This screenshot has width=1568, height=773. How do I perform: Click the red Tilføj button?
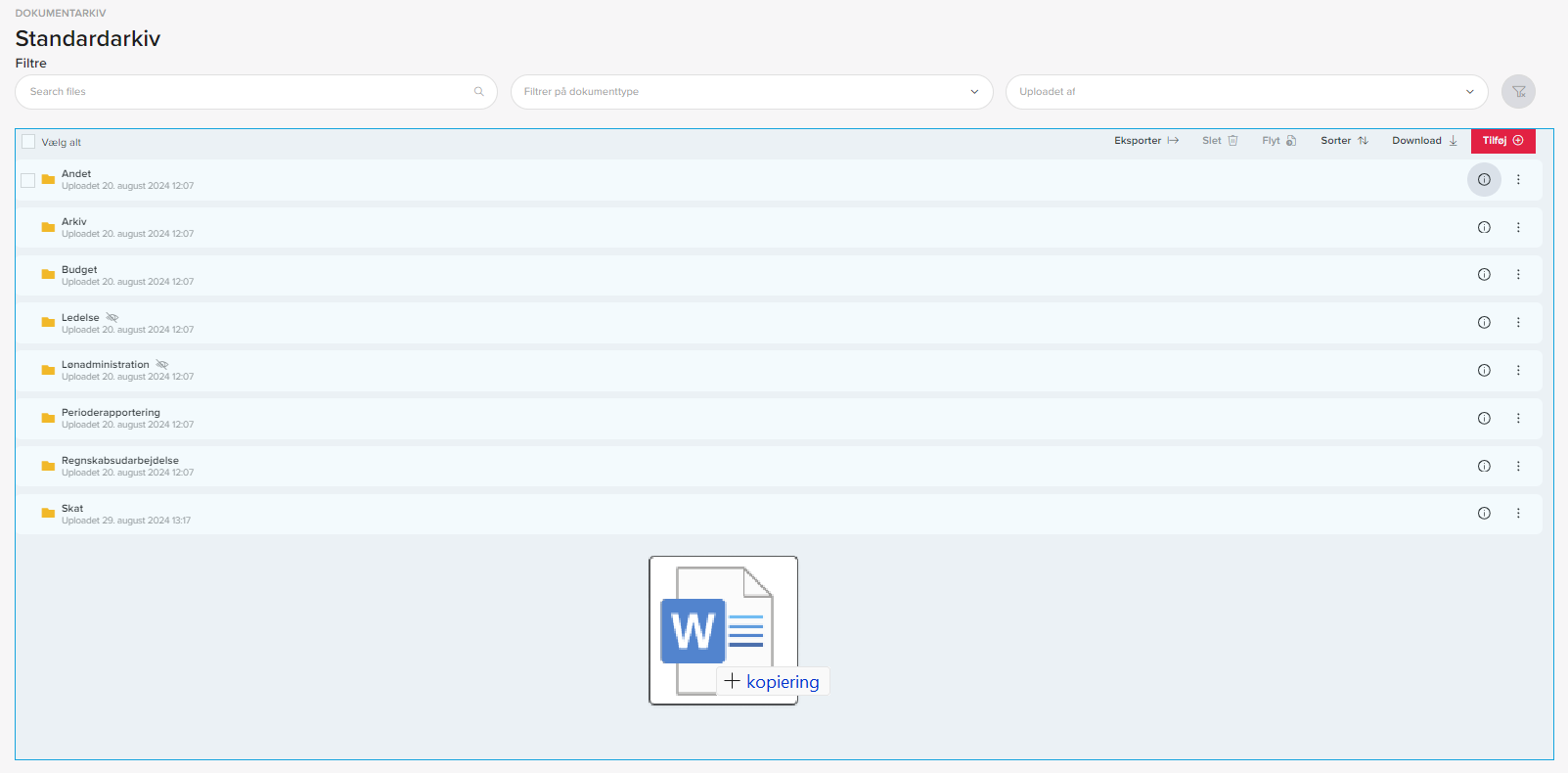1503,141
